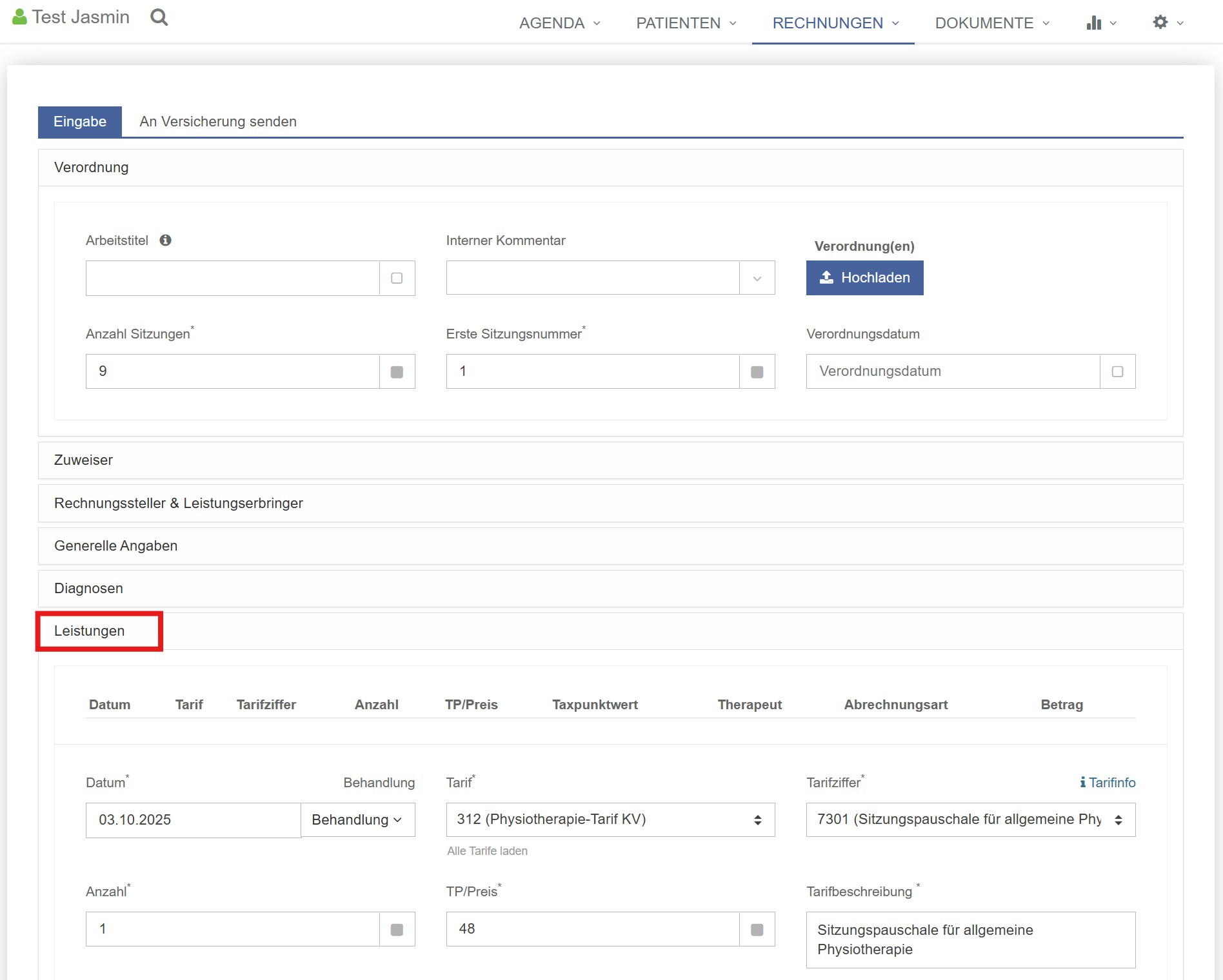Click the Tarifinfo info link
This screenshot has height=980, width=1223.
click(1107, 783)
